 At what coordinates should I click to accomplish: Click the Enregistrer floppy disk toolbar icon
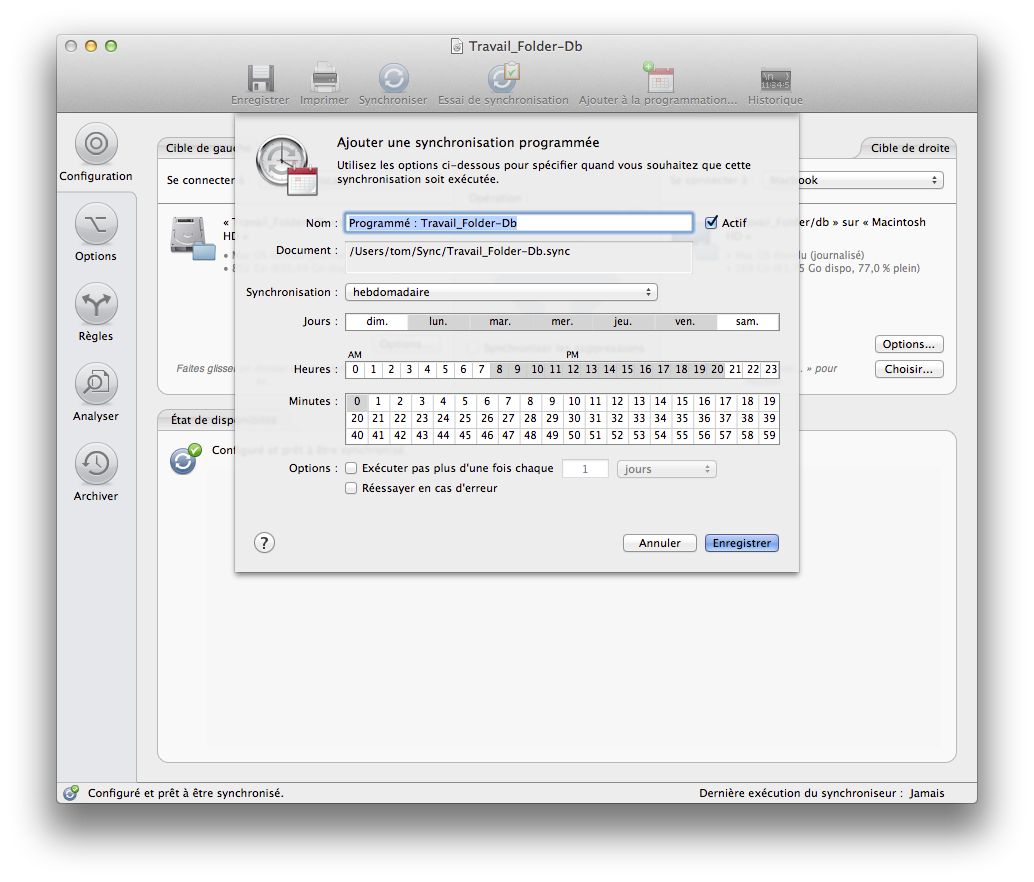(260, 78)
